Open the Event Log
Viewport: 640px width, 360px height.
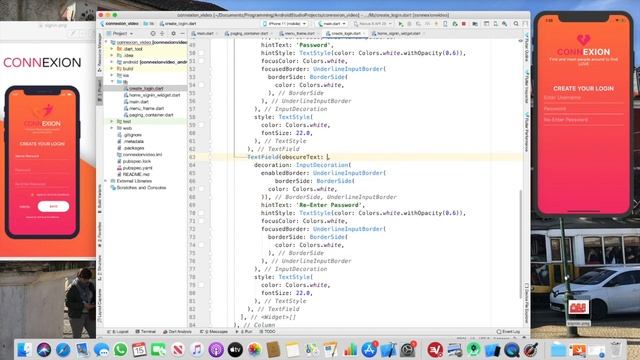click(509, 332)
